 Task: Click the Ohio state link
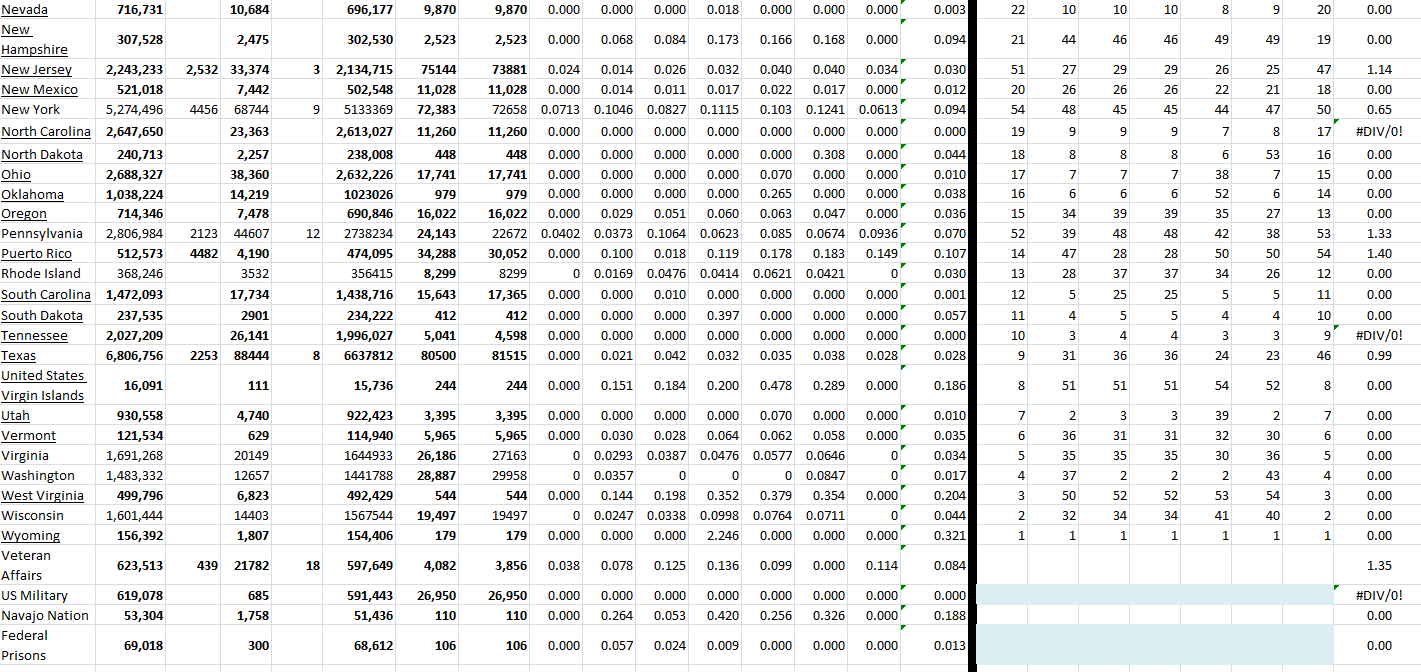16,175
